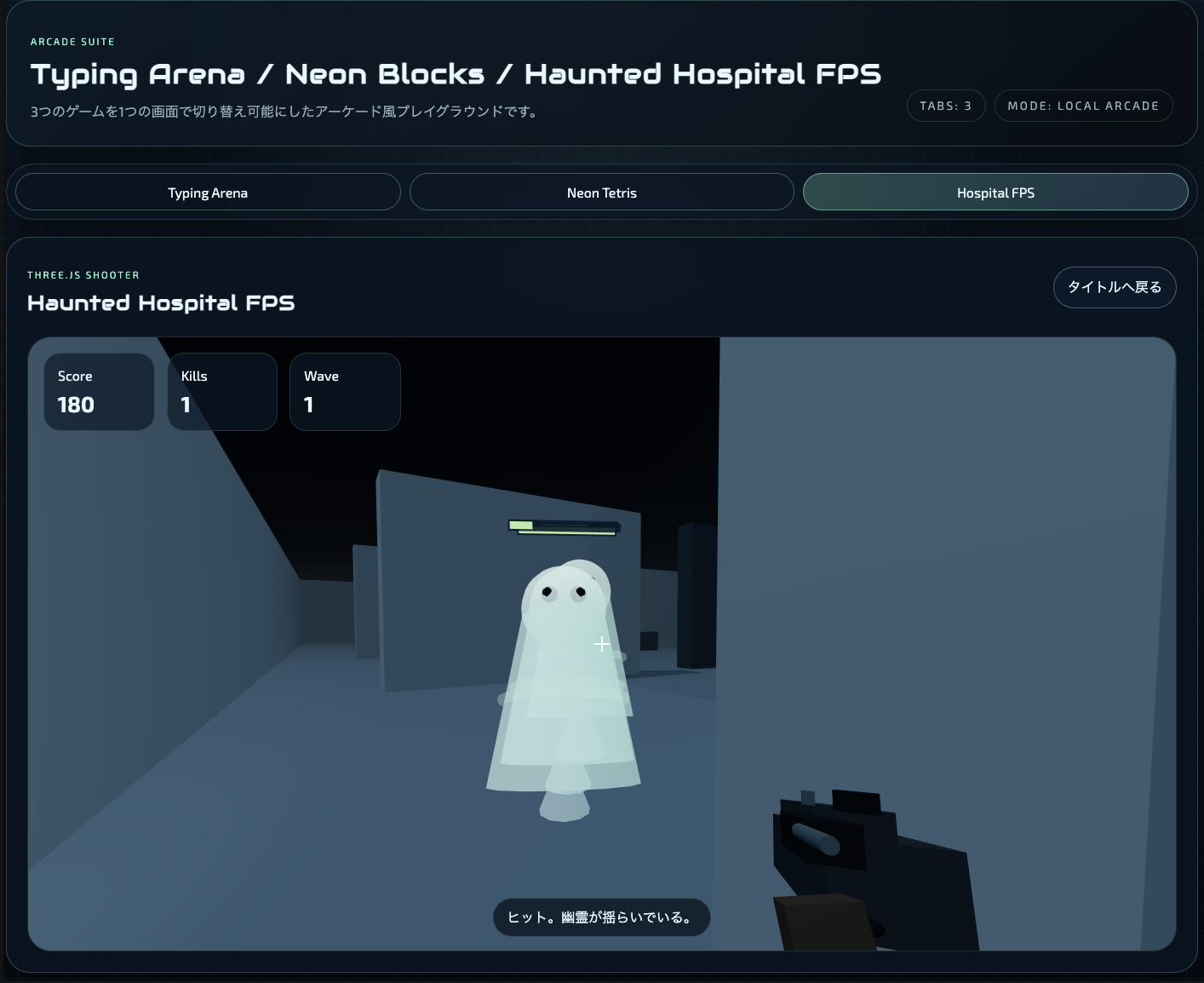Click the TABS: 3 badge
This screenshot has width=1204, height=983.
pyautogui.click(x=945, y=106)
